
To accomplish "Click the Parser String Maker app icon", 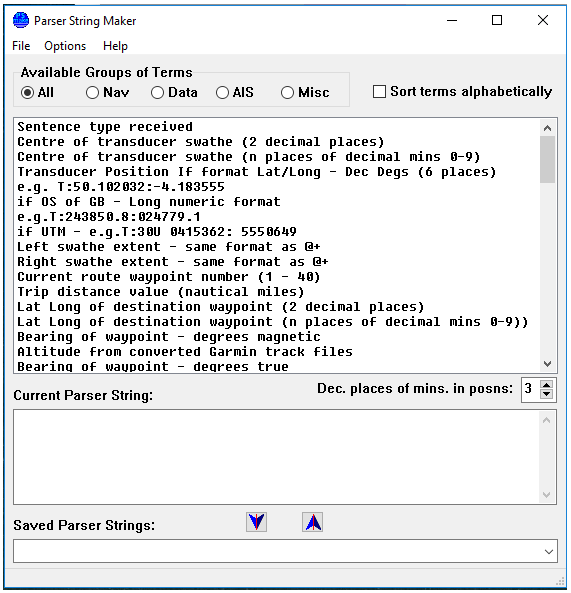I will [20, 20].
